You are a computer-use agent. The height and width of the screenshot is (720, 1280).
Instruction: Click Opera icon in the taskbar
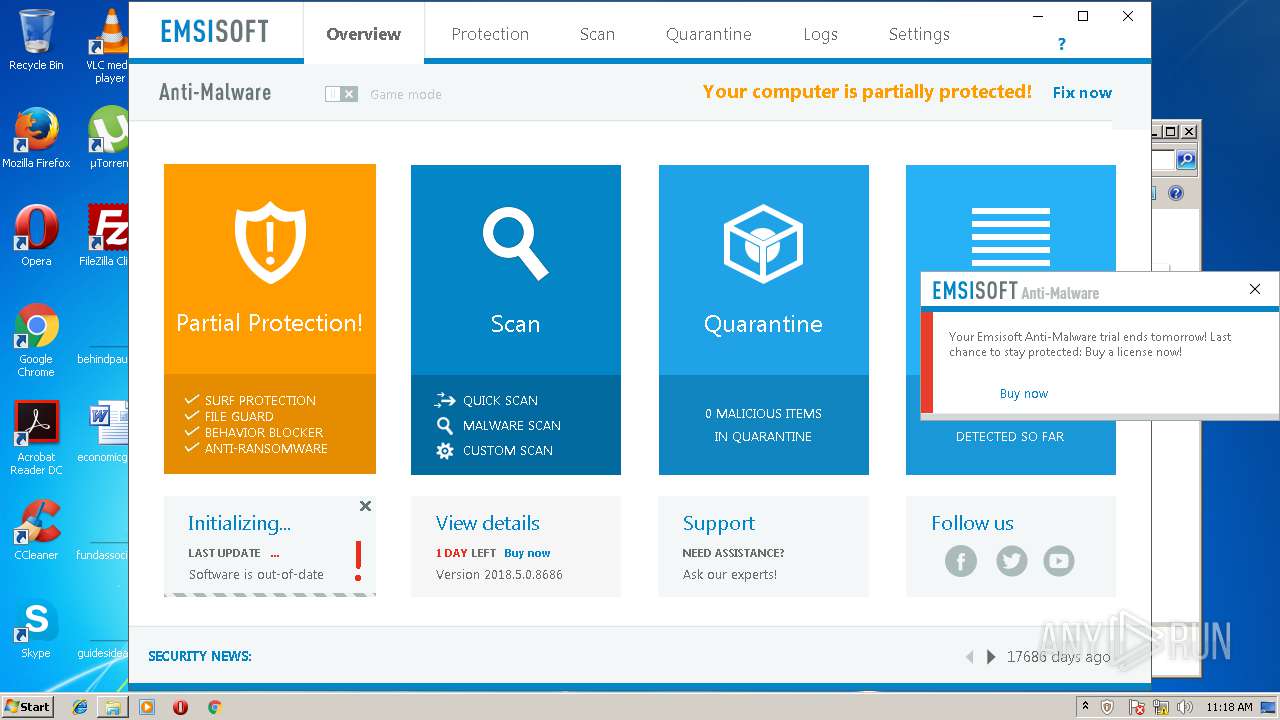[x=180, y=707]
